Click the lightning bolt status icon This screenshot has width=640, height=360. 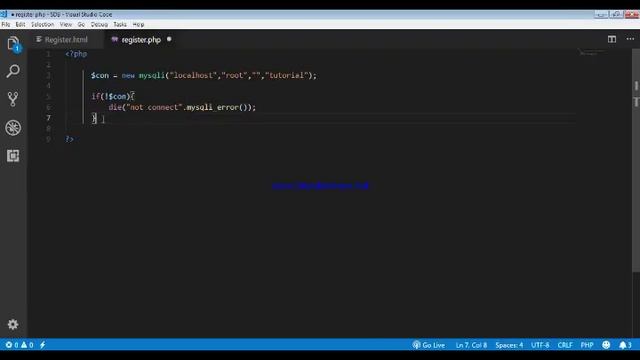click(x=42, y=345)
